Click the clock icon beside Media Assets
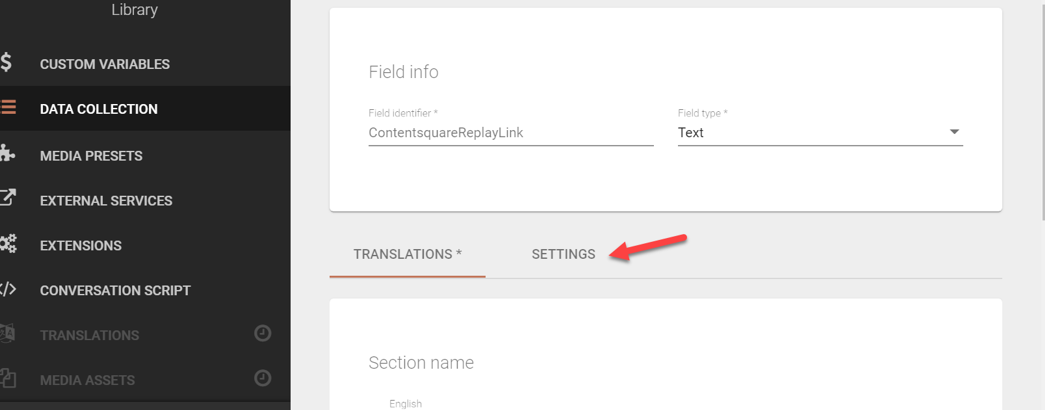1045x410 pixels. 263,378
